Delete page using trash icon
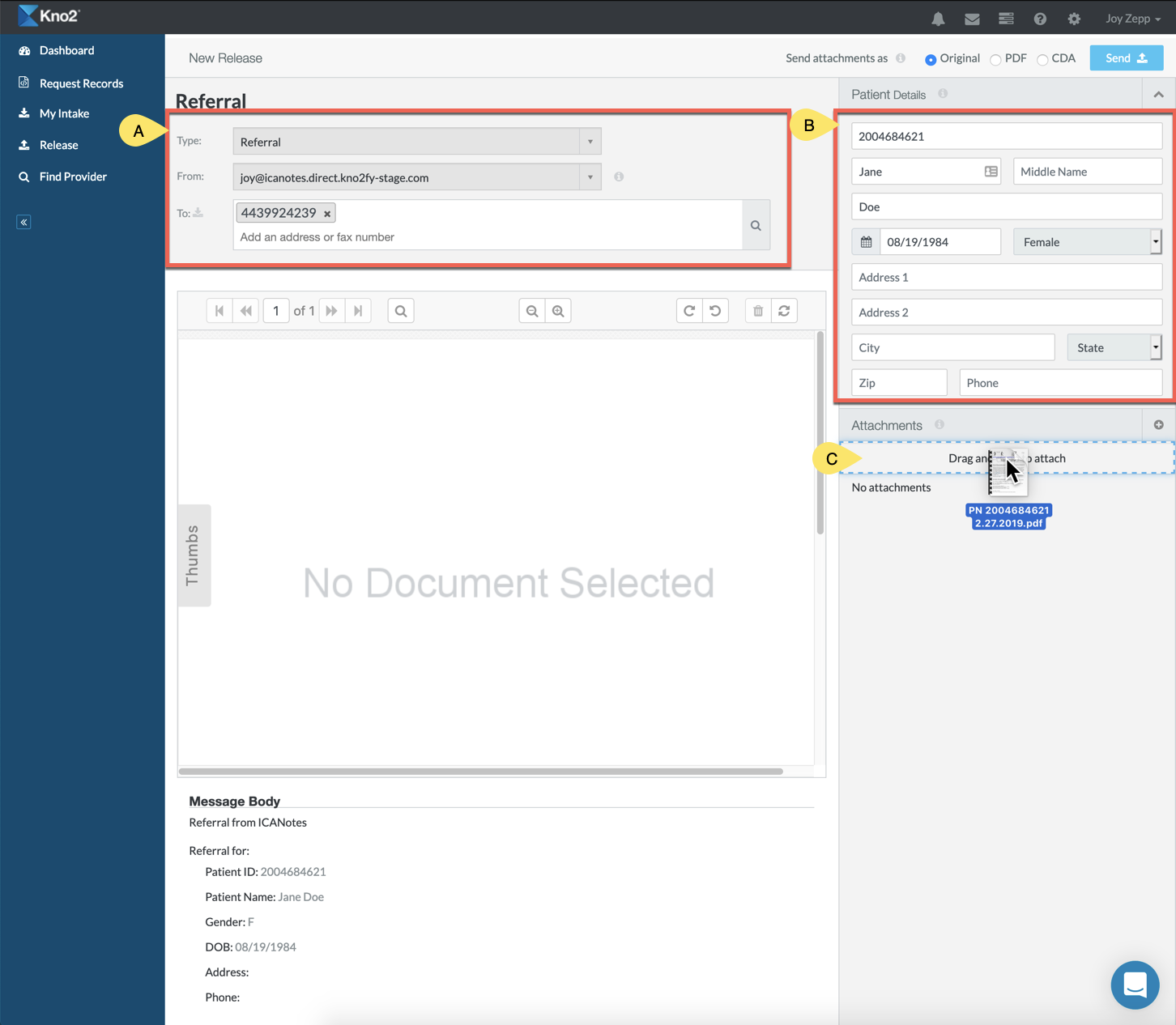Viewport: 1176px width, 1025px height. [x=758, y=311]
